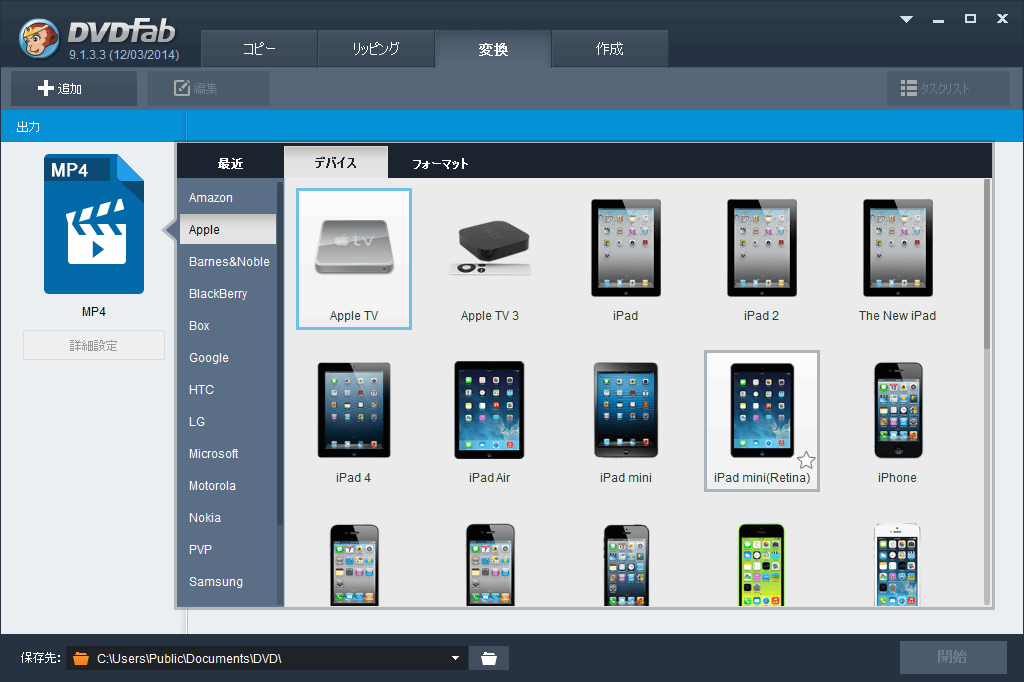Switch to the フォーマット profile tab
The height and width of the screenshot is (682, 1024).
click(440, 163)
